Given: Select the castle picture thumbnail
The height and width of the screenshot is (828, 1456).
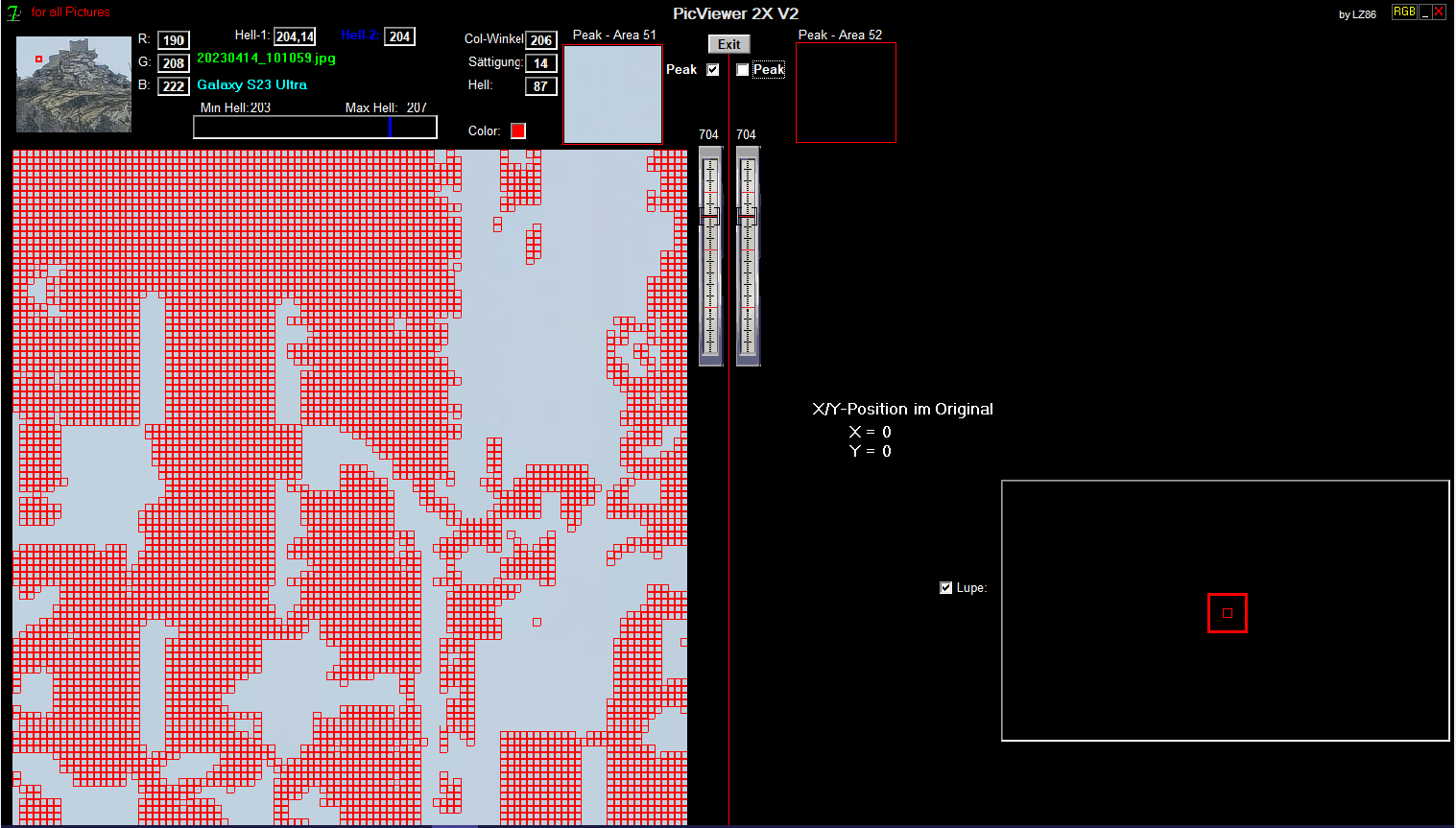Looking at the screenshot, I should (74, 84).
